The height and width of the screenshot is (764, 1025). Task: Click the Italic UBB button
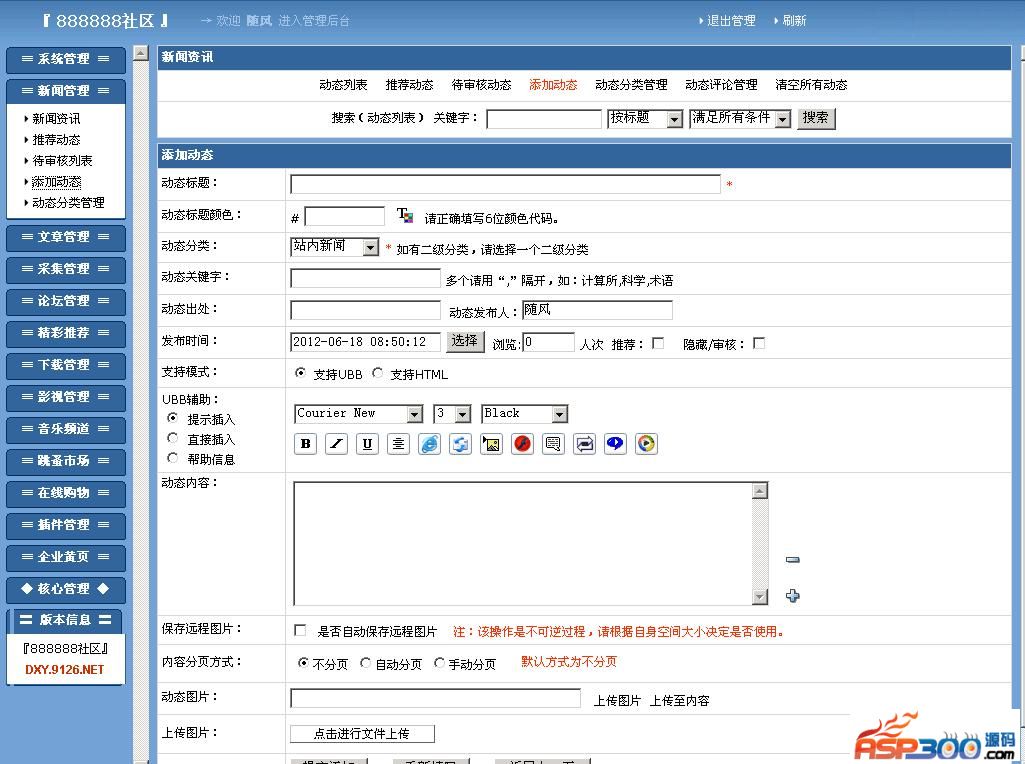point(336,444)
